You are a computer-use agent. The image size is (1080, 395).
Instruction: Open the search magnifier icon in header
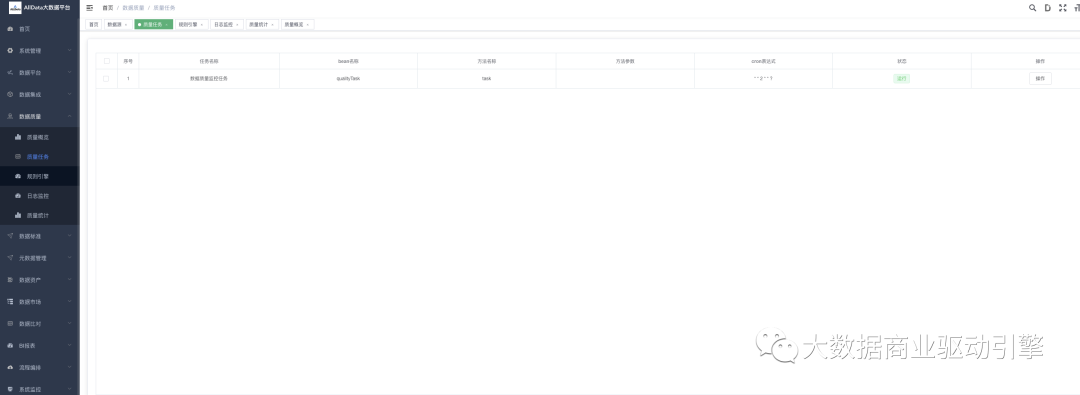click(x=1032, y=8)
